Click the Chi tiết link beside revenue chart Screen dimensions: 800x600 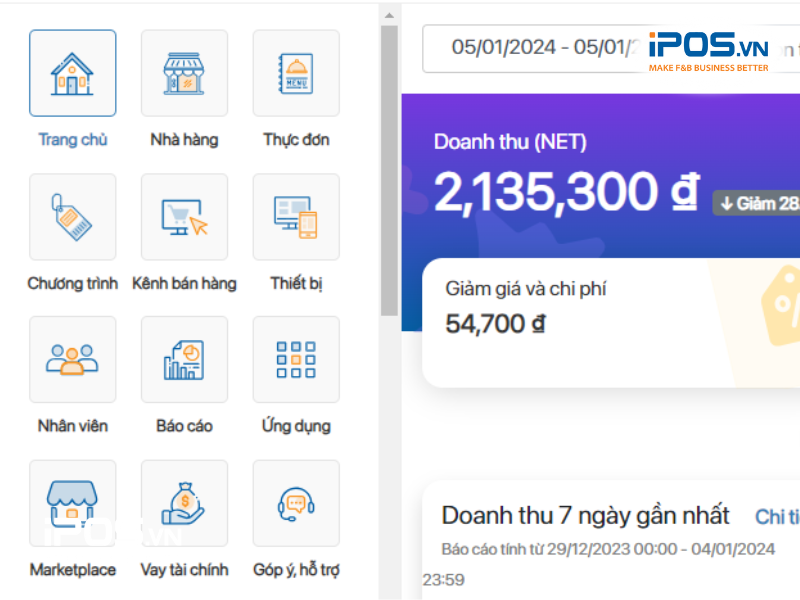pyautogui.click(x=777, y=516)
